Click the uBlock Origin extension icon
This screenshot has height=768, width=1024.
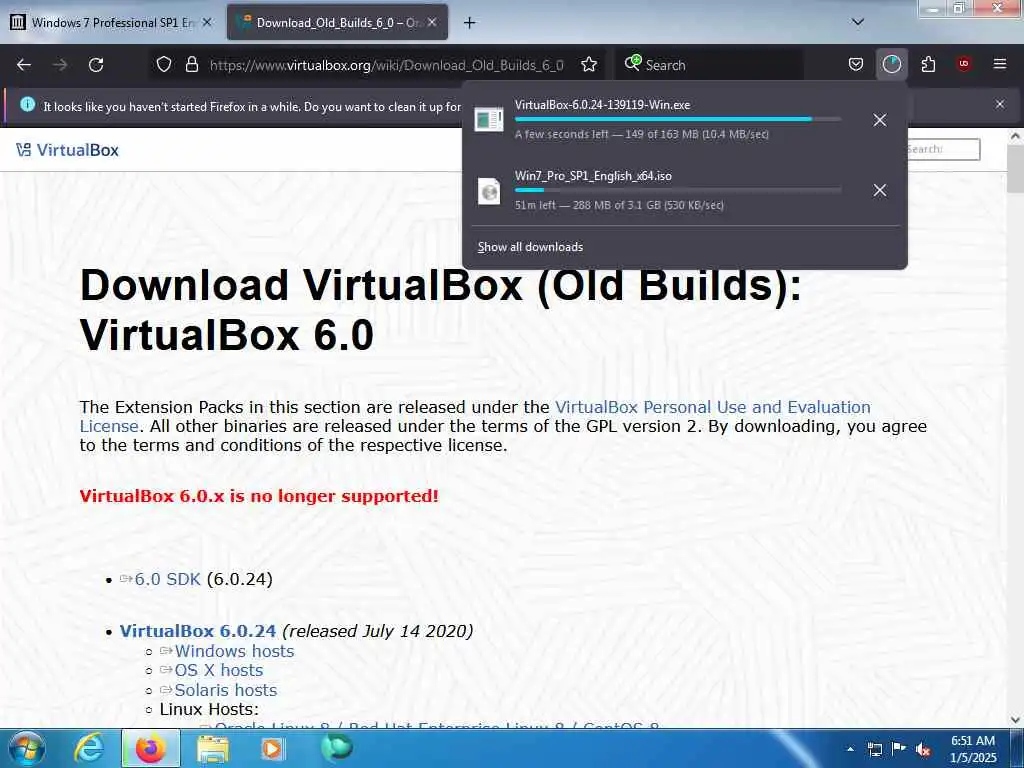(963, 64)
